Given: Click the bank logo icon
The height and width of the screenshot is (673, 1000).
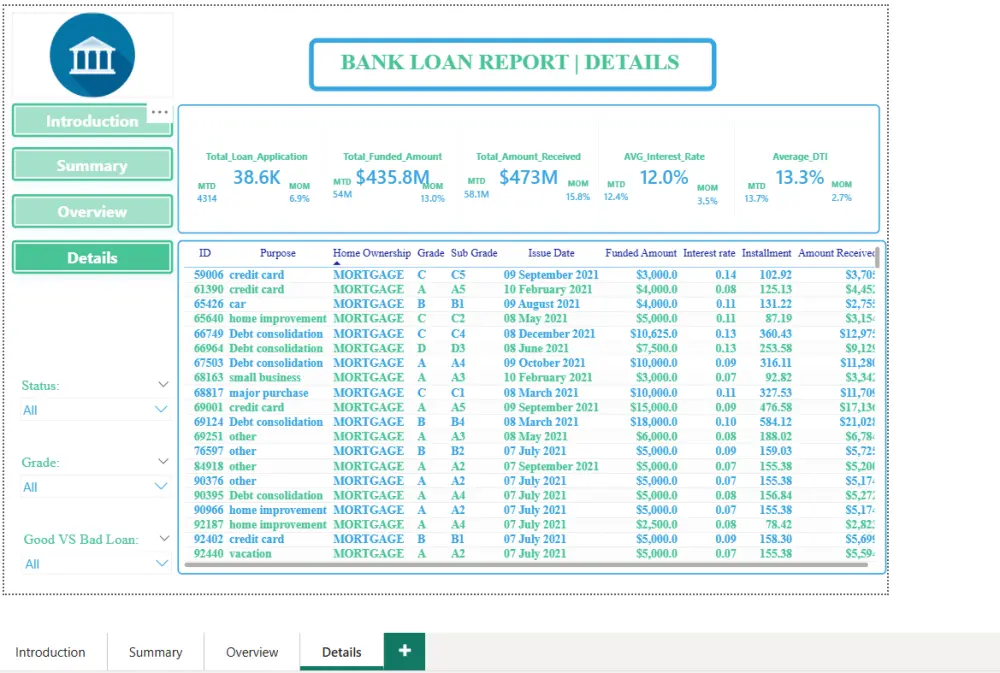Looking at the screenshot, I should click(x=92, y=56).
